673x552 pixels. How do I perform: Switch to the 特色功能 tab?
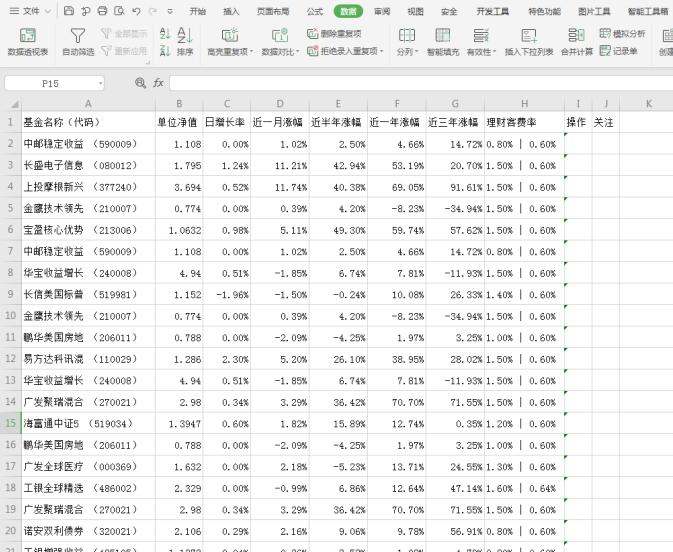[x=544, y=11]
